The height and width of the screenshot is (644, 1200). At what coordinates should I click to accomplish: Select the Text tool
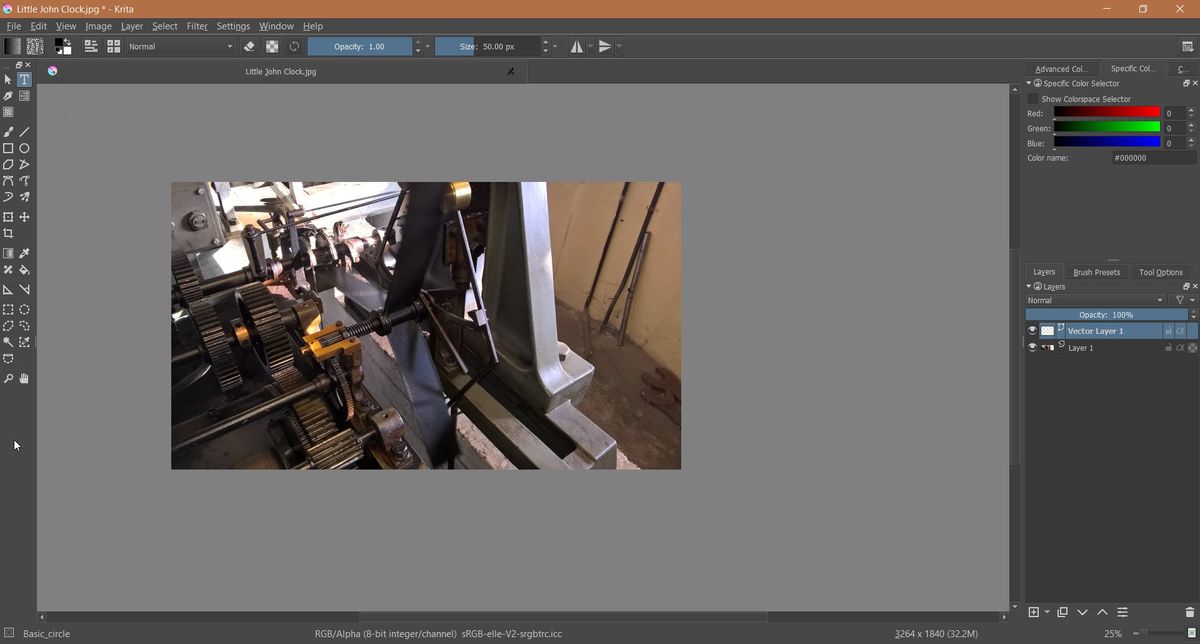pos(22,79)
